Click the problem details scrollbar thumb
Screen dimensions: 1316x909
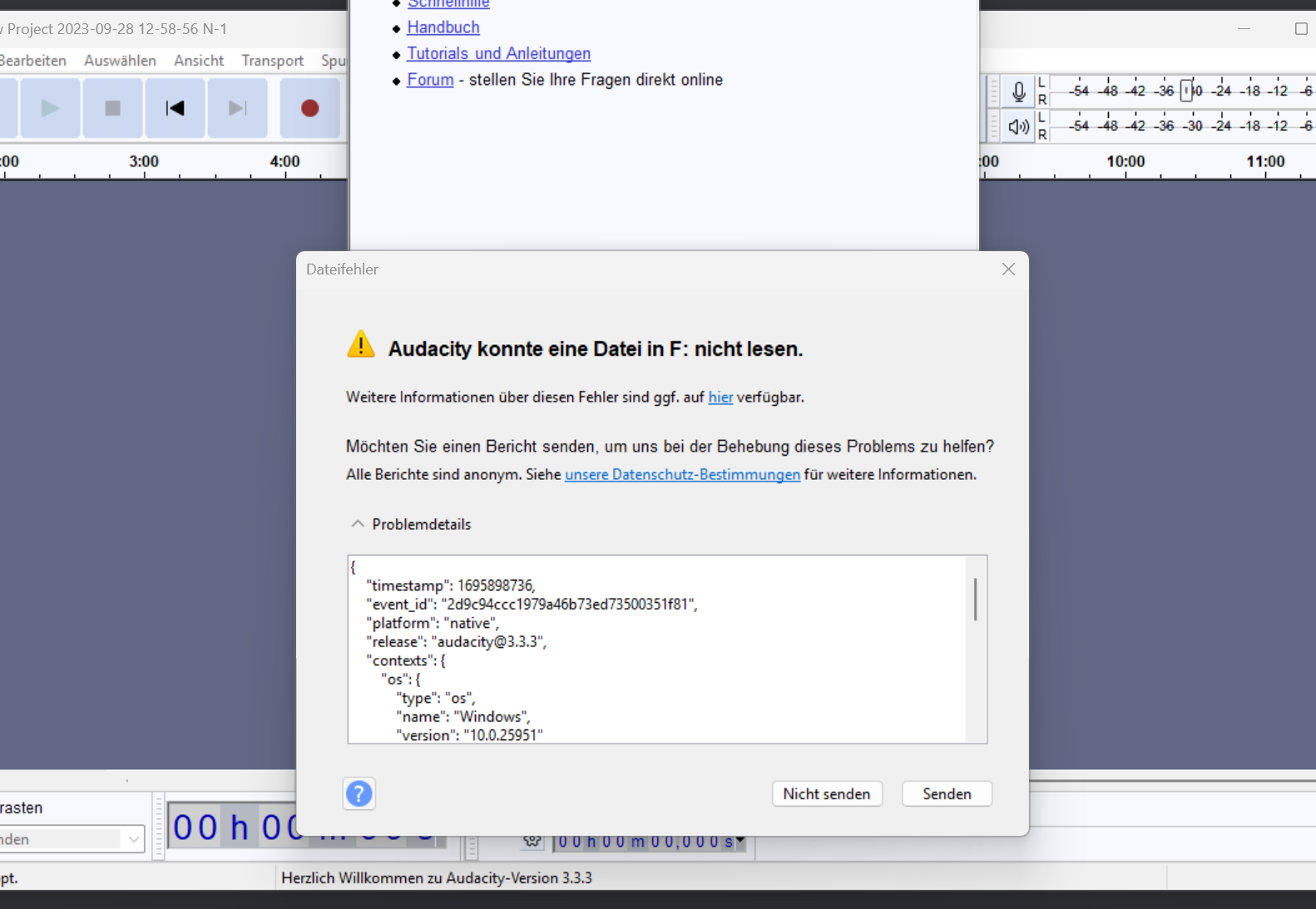pos(975,599)
